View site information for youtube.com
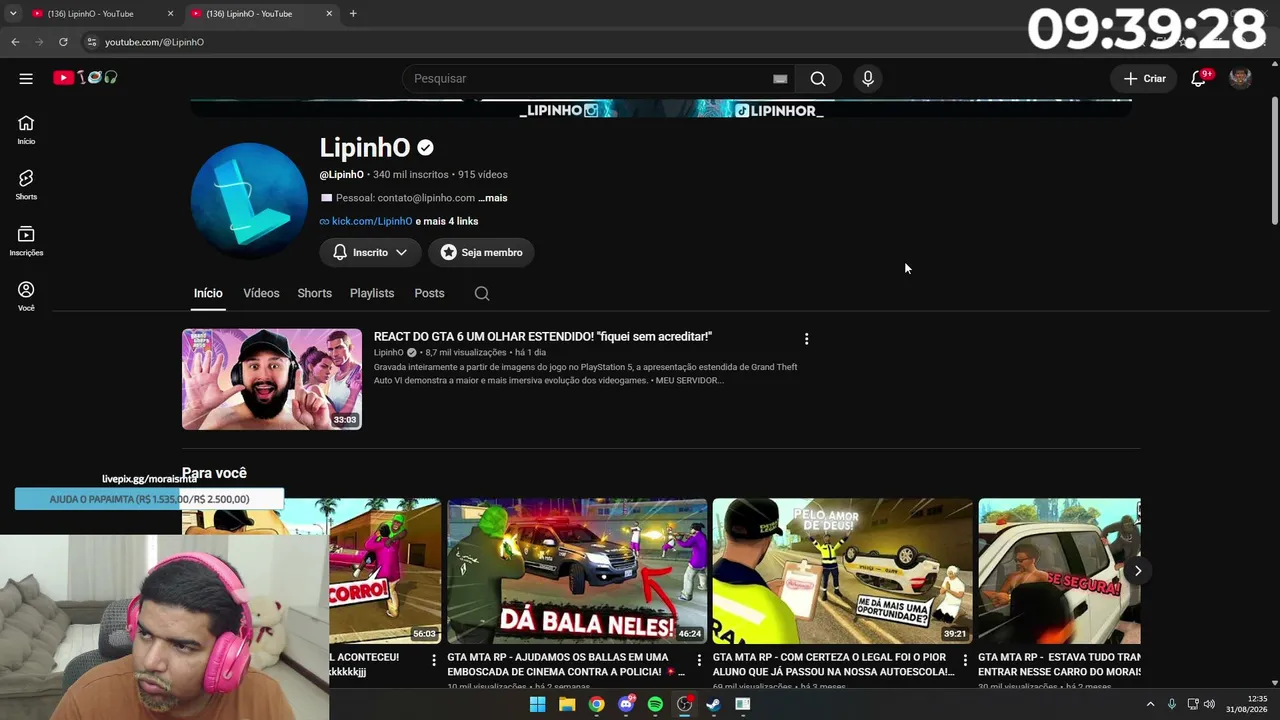 point(91,42)
